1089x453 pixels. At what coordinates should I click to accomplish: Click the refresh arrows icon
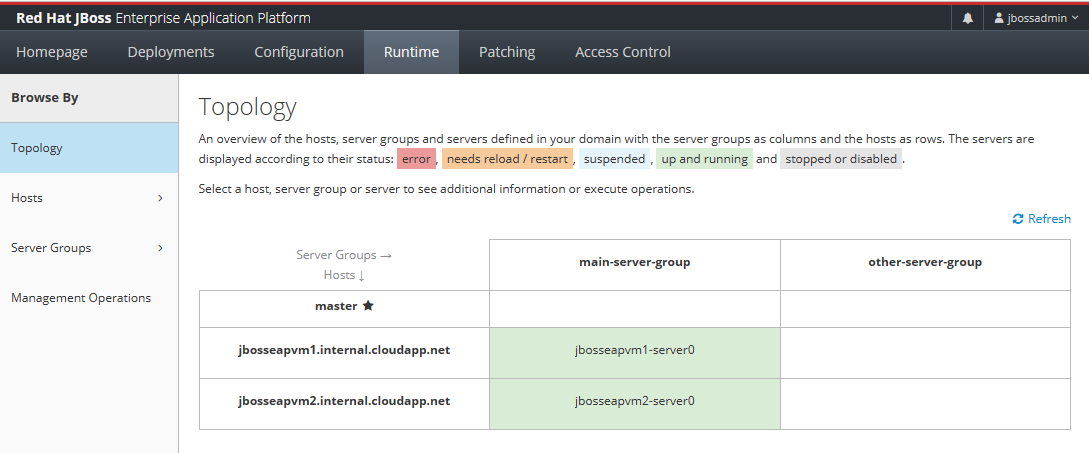pyautogui.click(x=1018, y=219)
